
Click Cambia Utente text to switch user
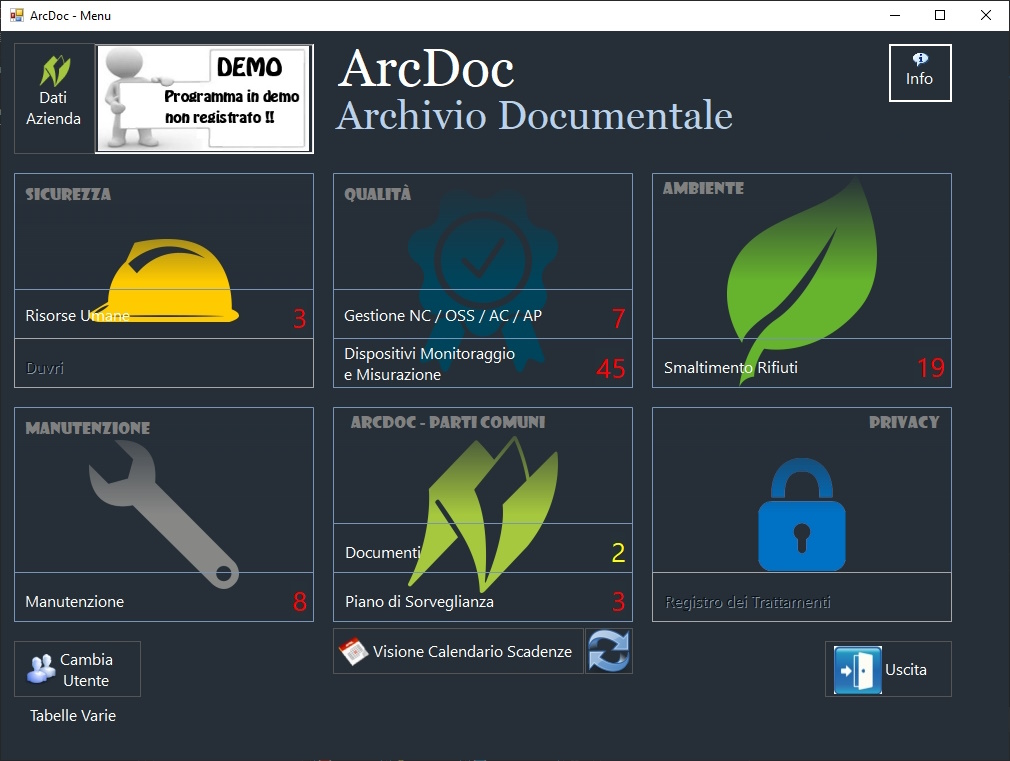click(x=86, y=670)
